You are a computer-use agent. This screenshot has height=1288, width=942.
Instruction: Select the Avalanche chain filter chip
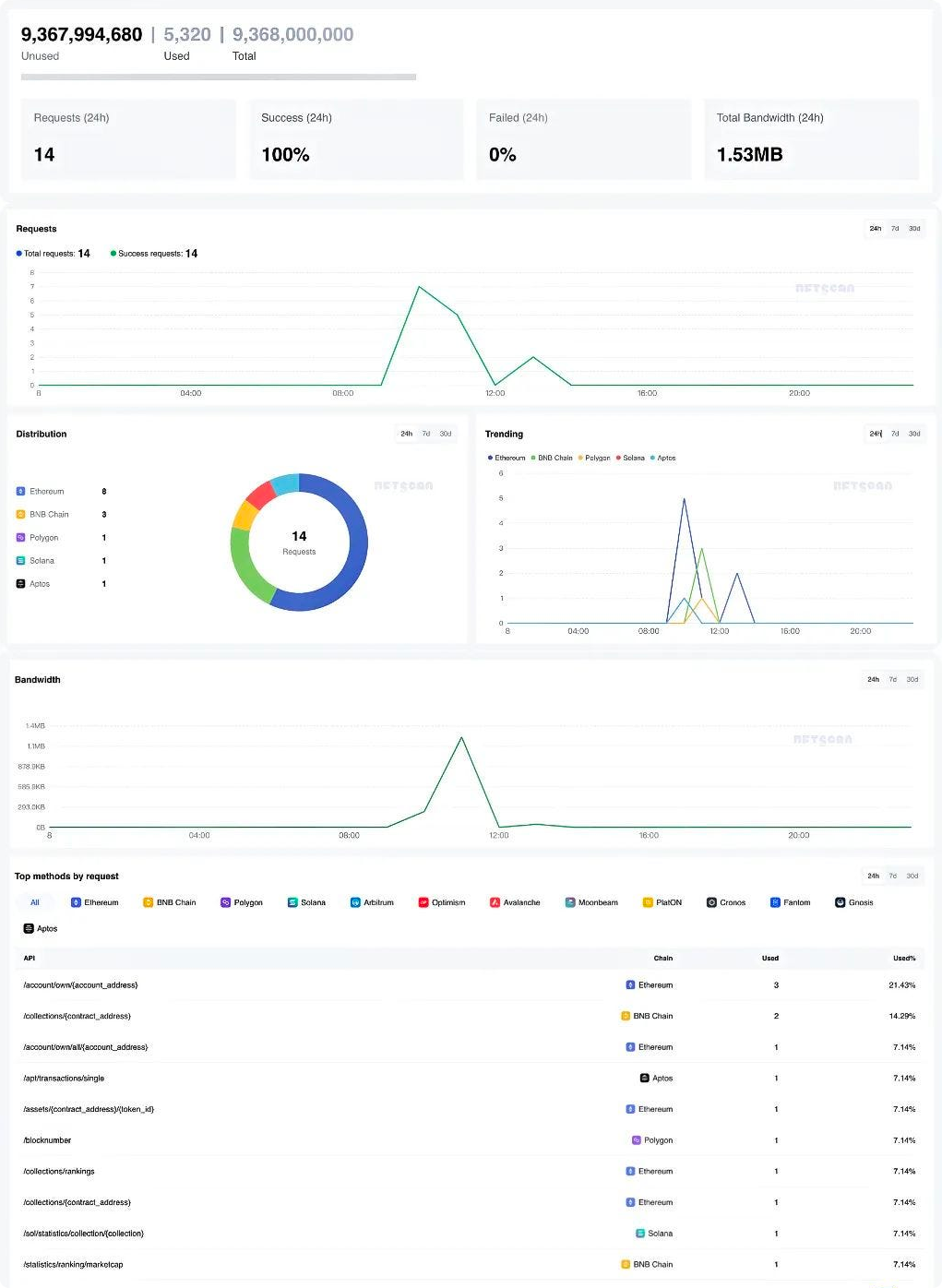pyautogui.click(x=516, y=902)
